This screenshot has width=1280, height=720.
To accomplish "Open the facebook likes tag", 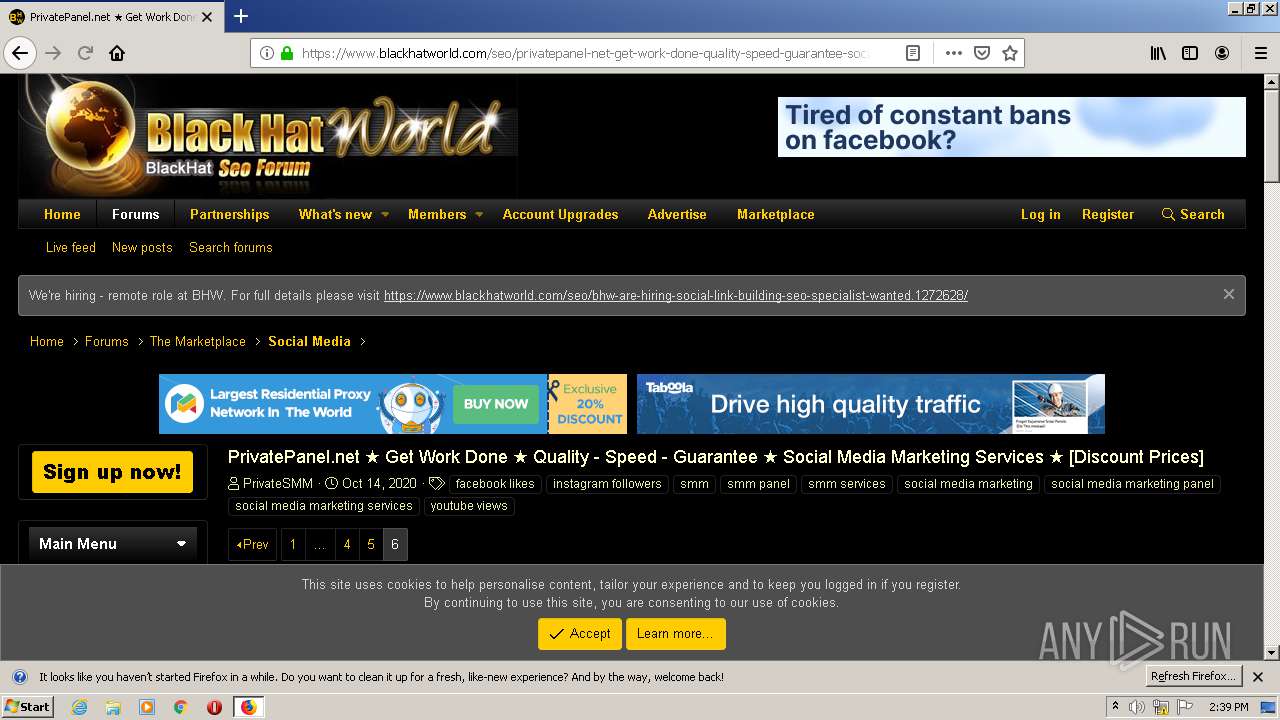I will coord(495,483).
